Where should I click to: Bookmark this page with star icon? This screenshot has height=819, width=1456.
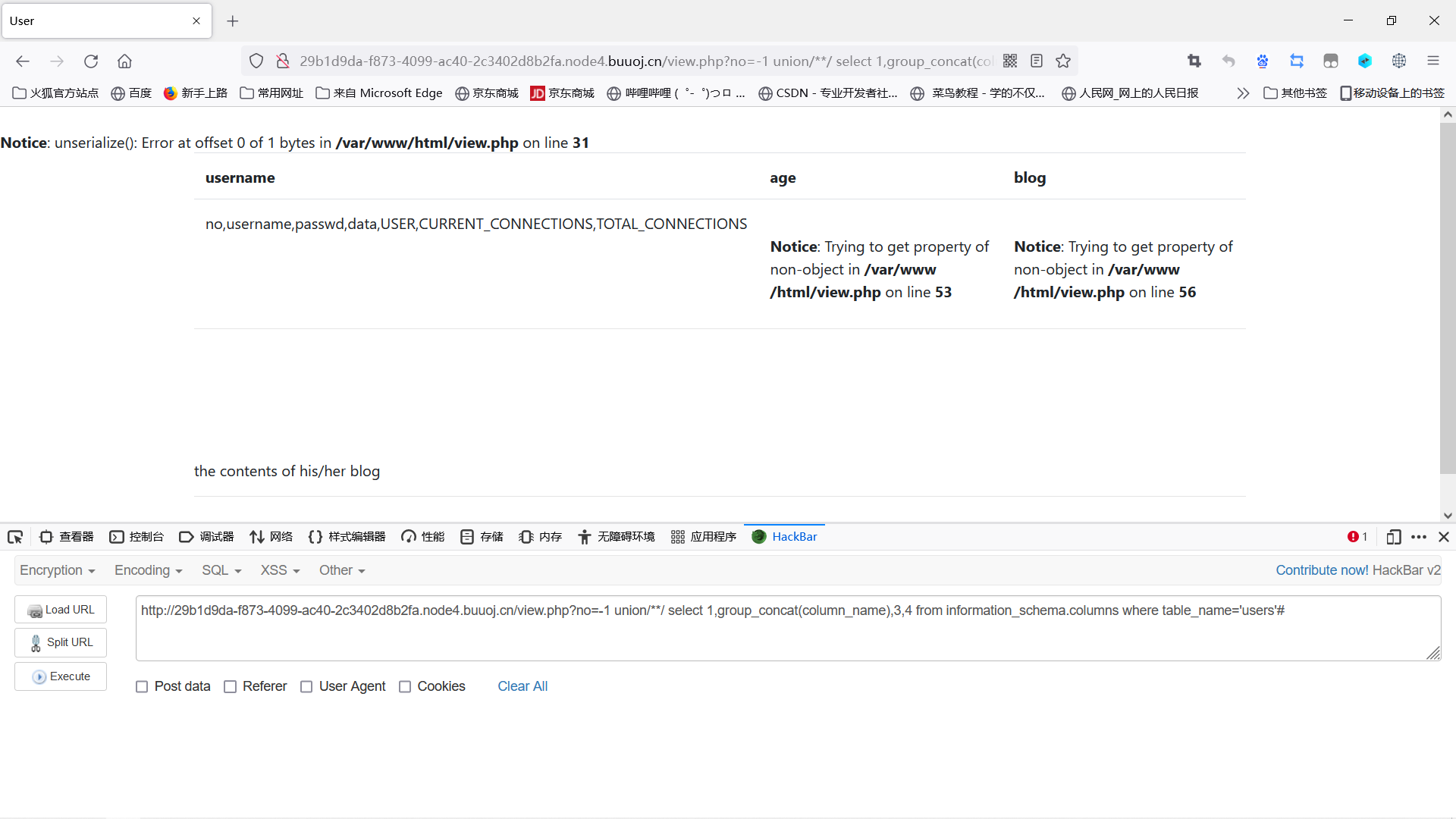[x=1063, y=61]
